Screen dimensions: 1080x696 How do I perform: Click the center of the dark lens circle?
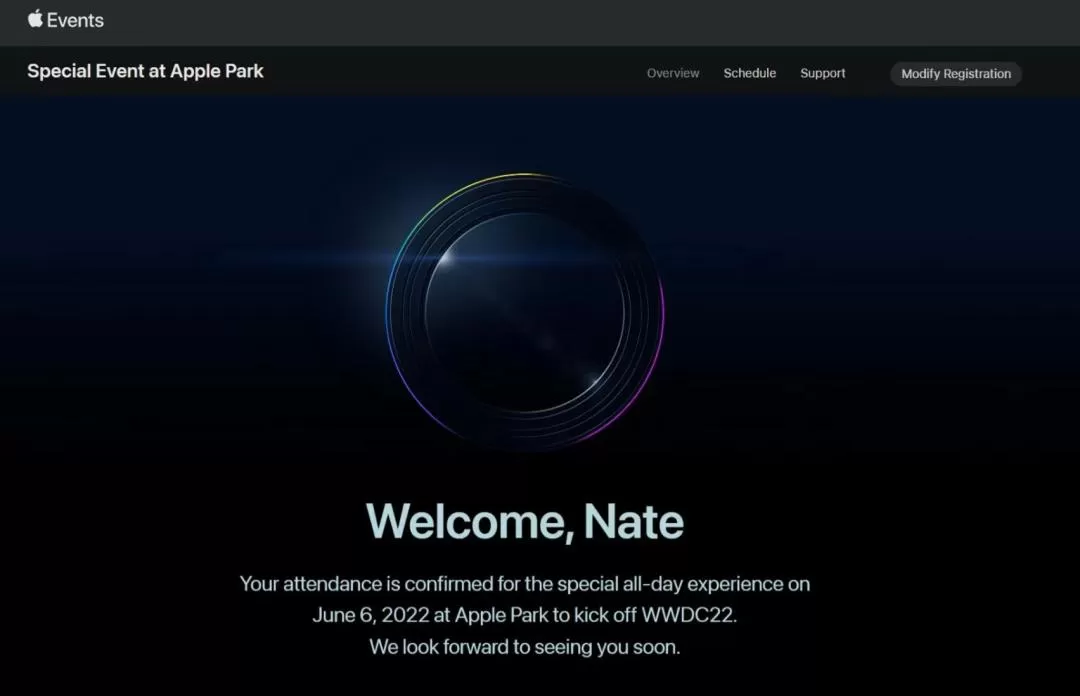(525, 312)
